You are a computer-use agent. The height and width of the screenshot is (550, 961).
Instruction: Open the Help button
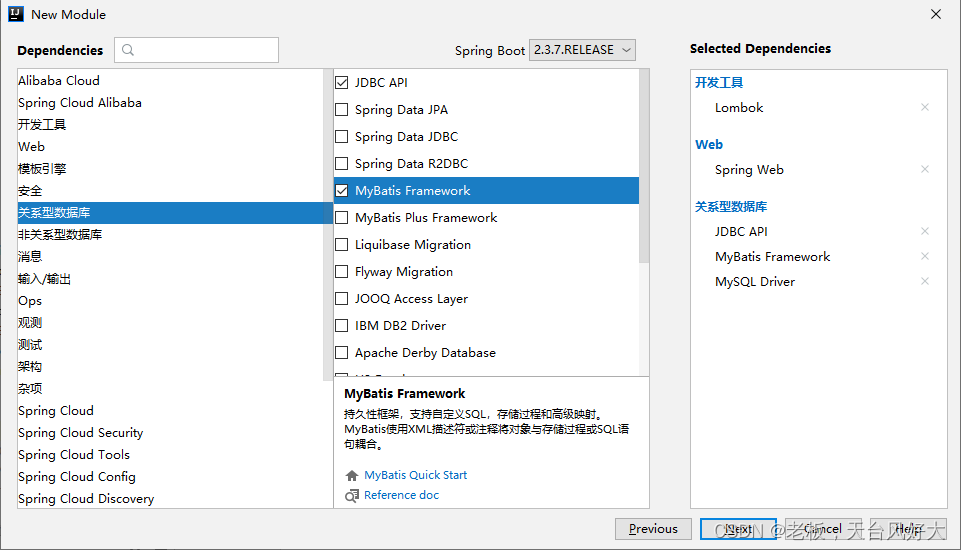tap(908, 529)
